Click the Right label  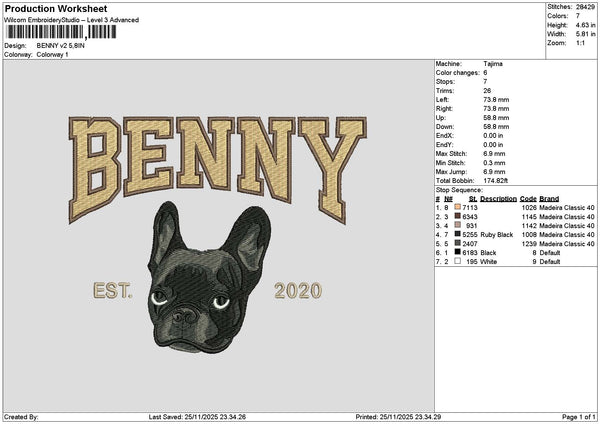[444, 109]
